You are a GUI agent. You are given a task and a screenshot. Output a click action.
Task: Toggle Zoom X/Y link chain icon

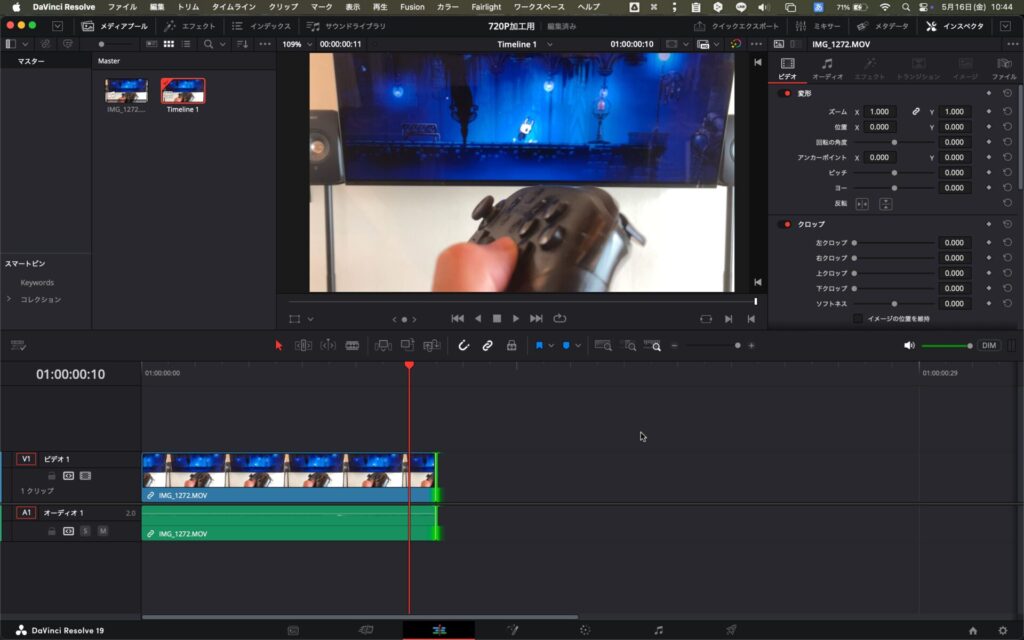[916, 112]
